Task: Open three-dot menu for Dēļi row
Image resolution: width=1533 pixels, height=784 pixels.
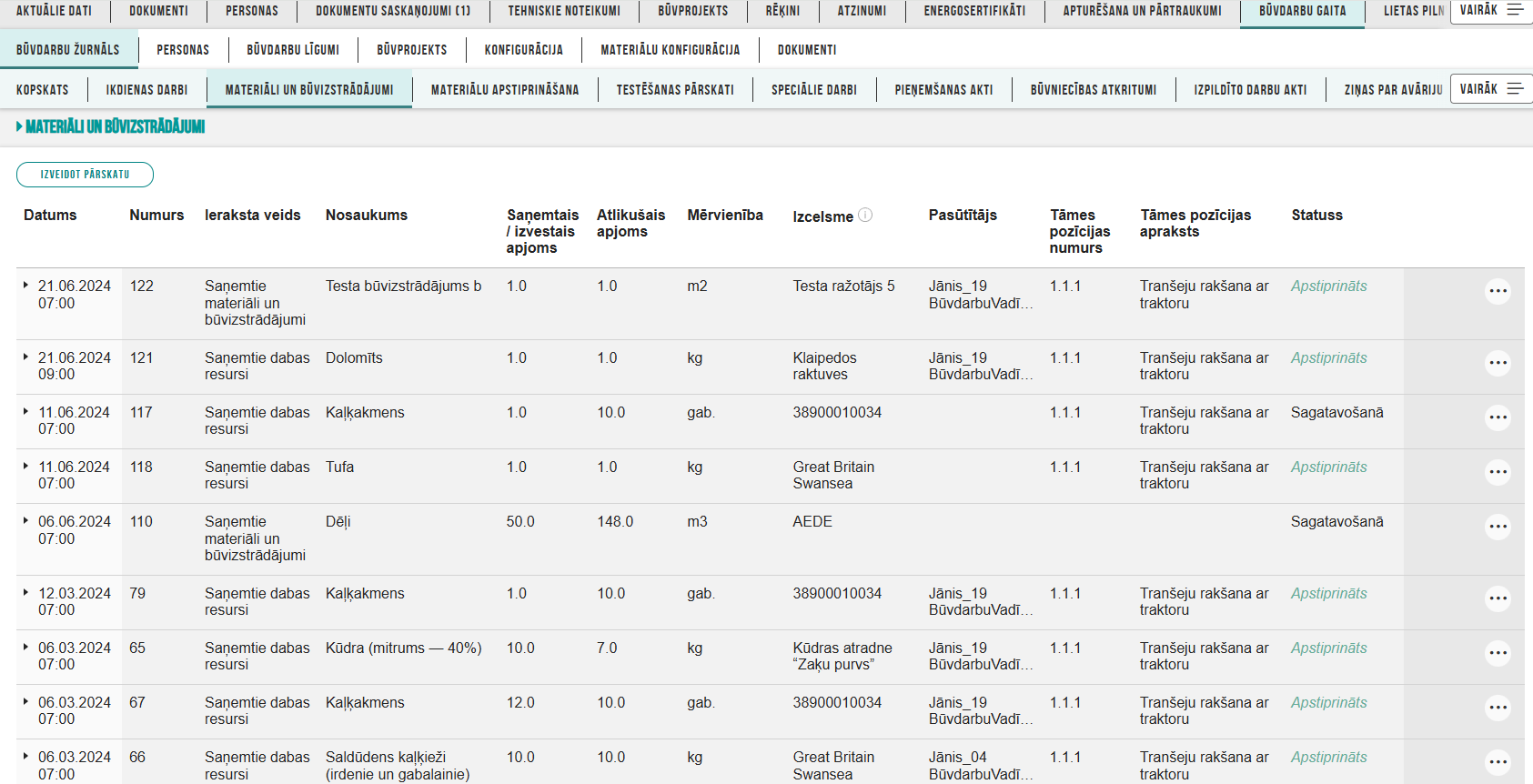Action: tap(1498, 527)
